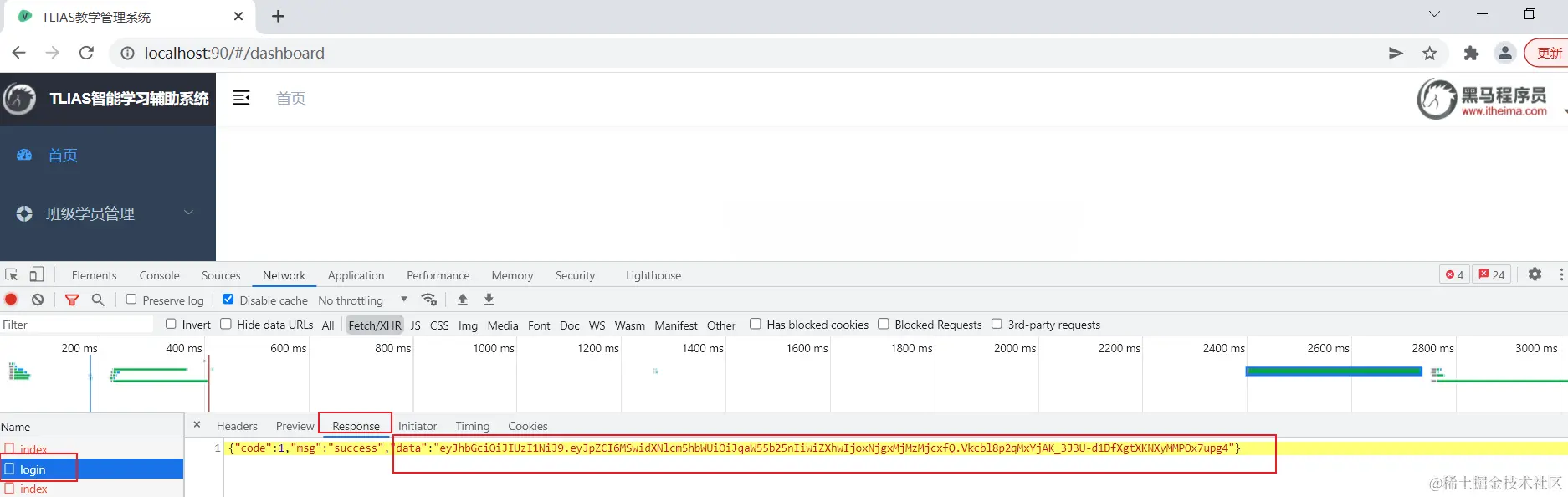Enable Preserve log checkbox
This screenshot has width=1568, height=497.
131,300
